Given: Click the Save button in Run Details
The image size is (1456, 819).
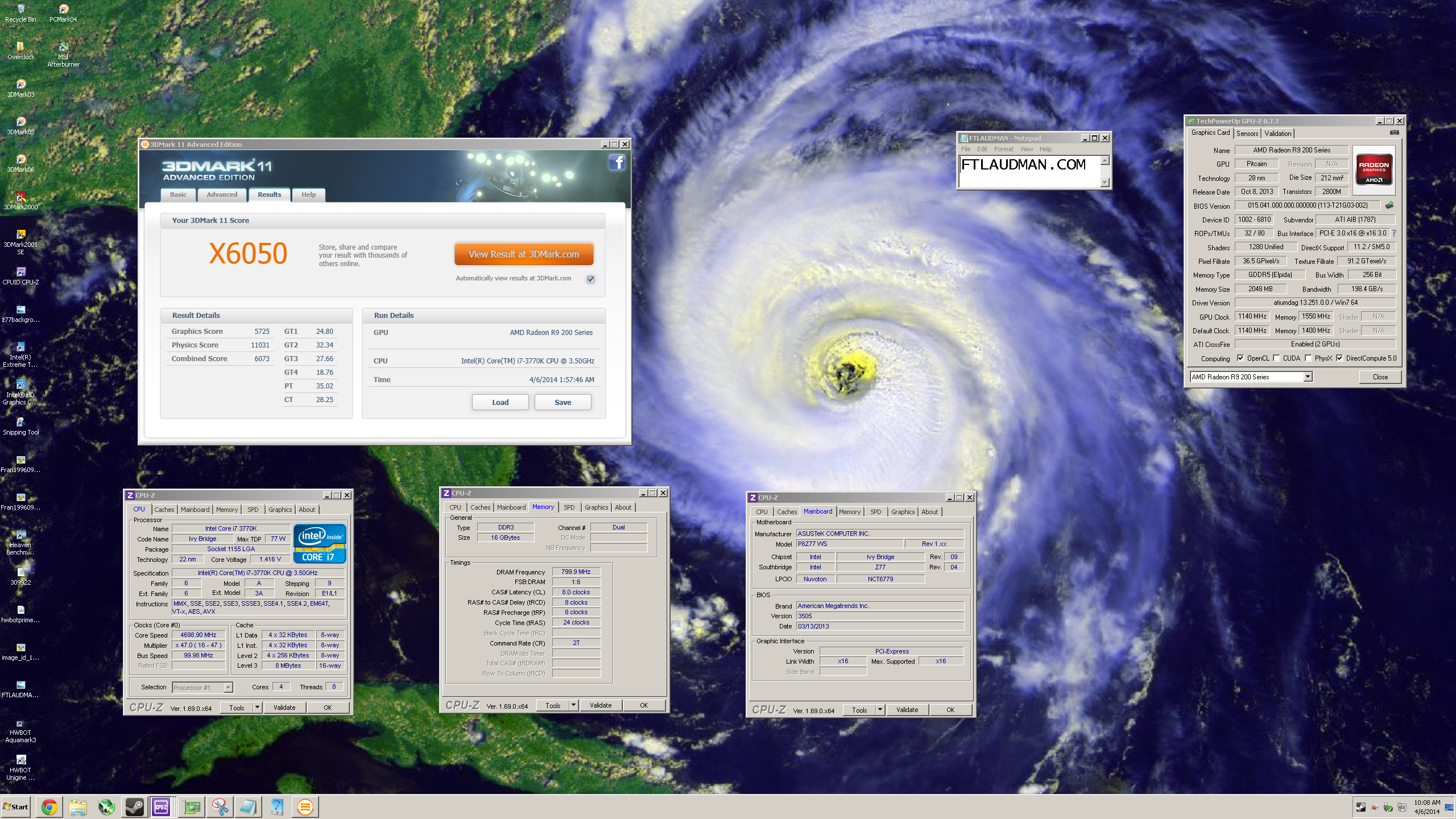Looking at the screenshot, I should point(562,402).
